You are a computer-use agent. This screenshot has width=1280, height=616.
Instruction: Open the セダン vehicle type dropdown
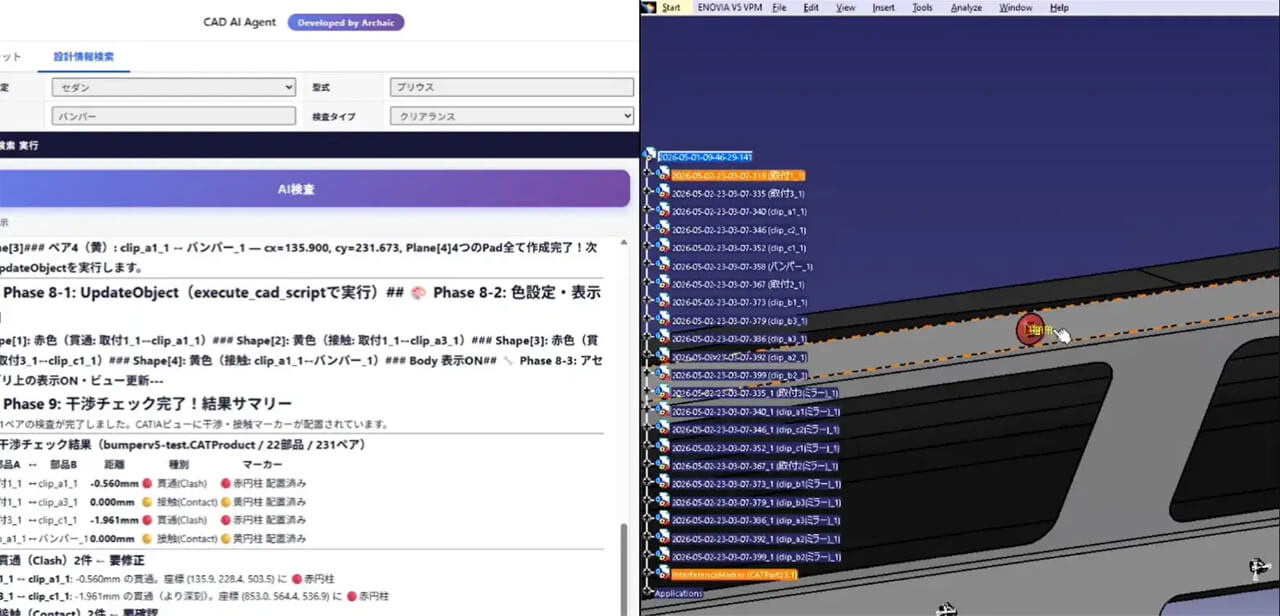(174, 87)
